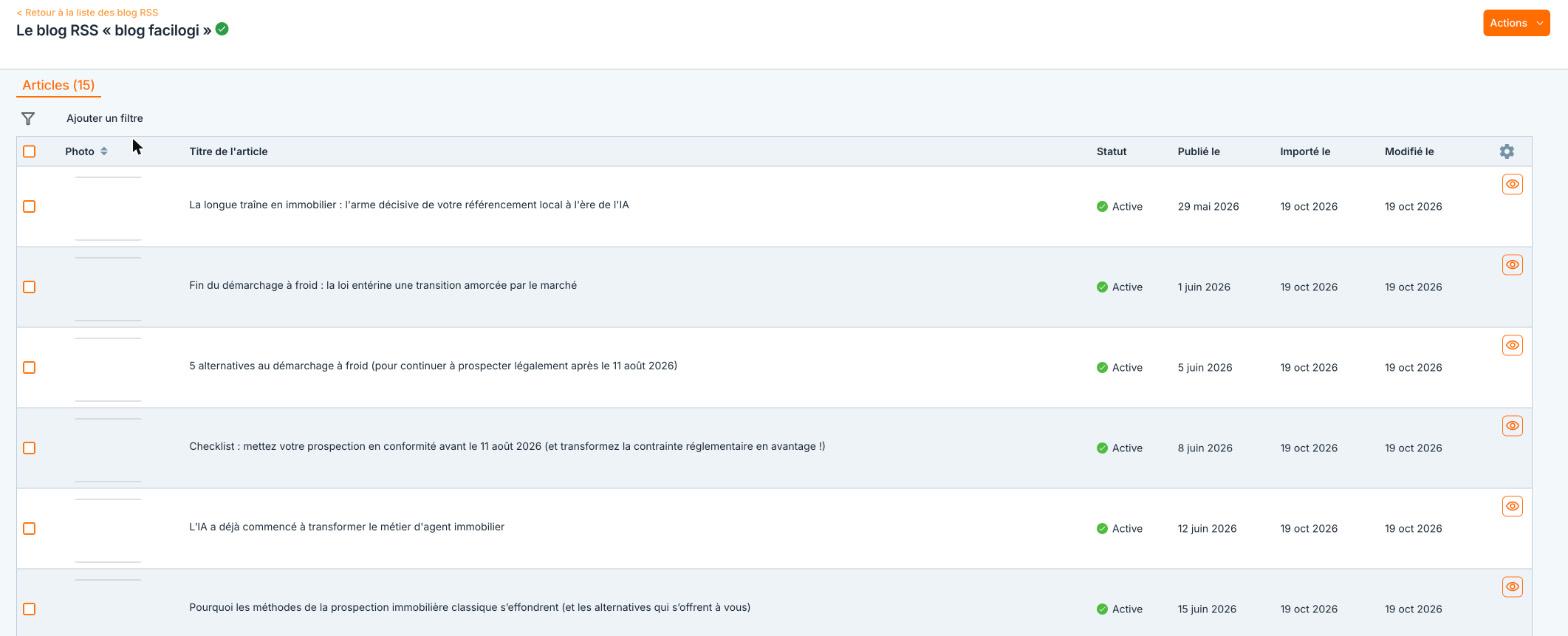Click Active status icon of 'Pourquoi les méthodes' row

pos(1102,609)
